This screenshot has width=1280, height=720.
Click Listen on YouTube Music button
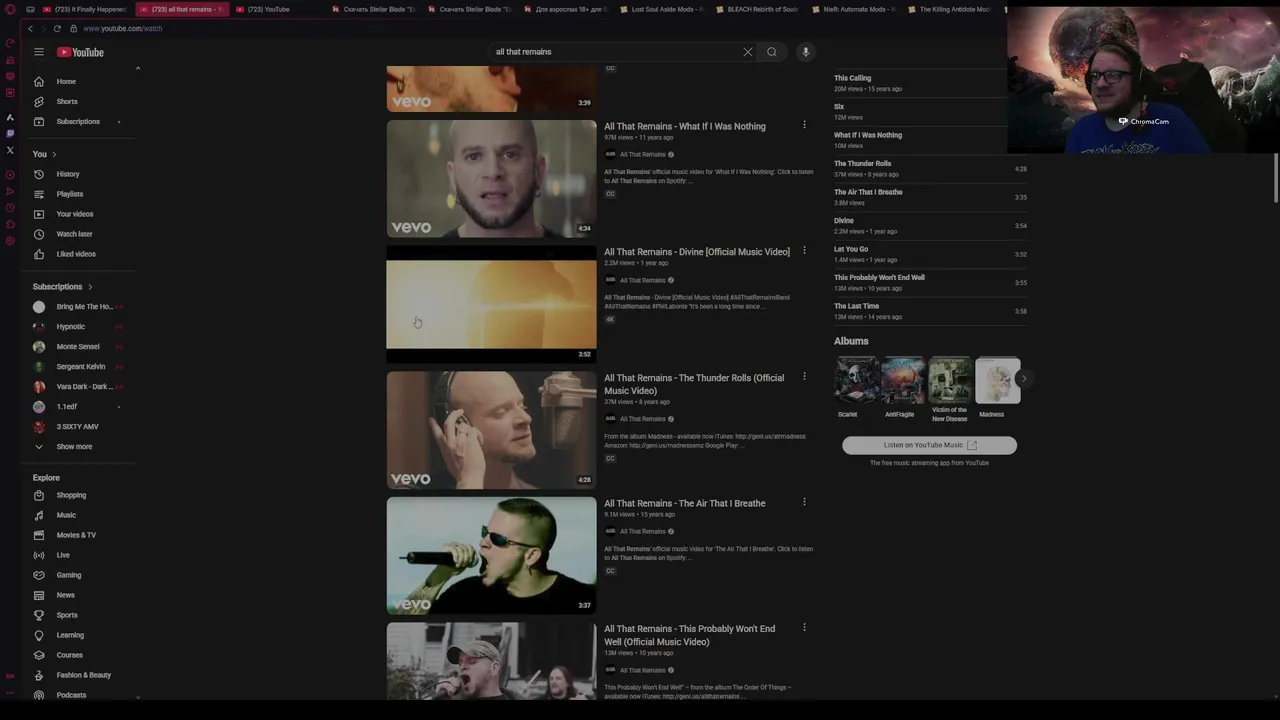point(929,445)
